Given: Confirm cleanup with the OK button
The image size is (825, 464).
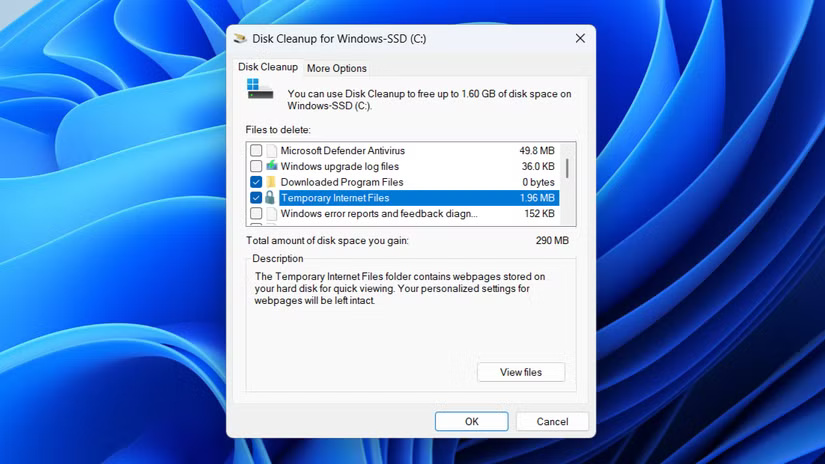Looking at the screenshot, I should click(x=471, y=421).
